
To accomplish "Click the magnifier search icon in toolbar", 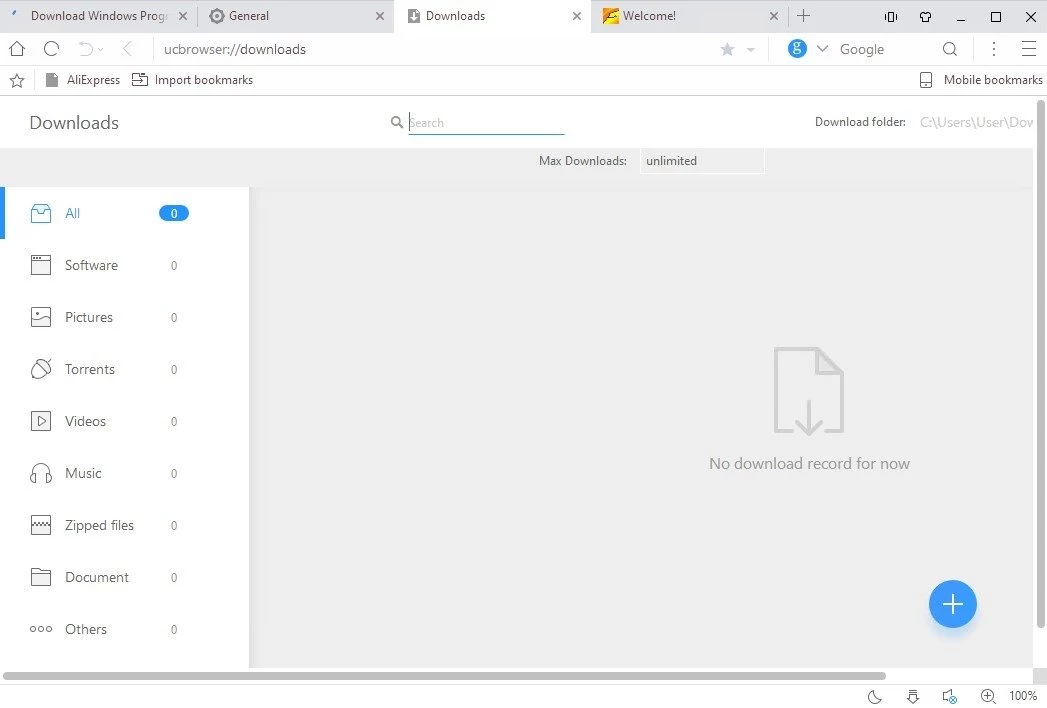I will pos(950,49).
